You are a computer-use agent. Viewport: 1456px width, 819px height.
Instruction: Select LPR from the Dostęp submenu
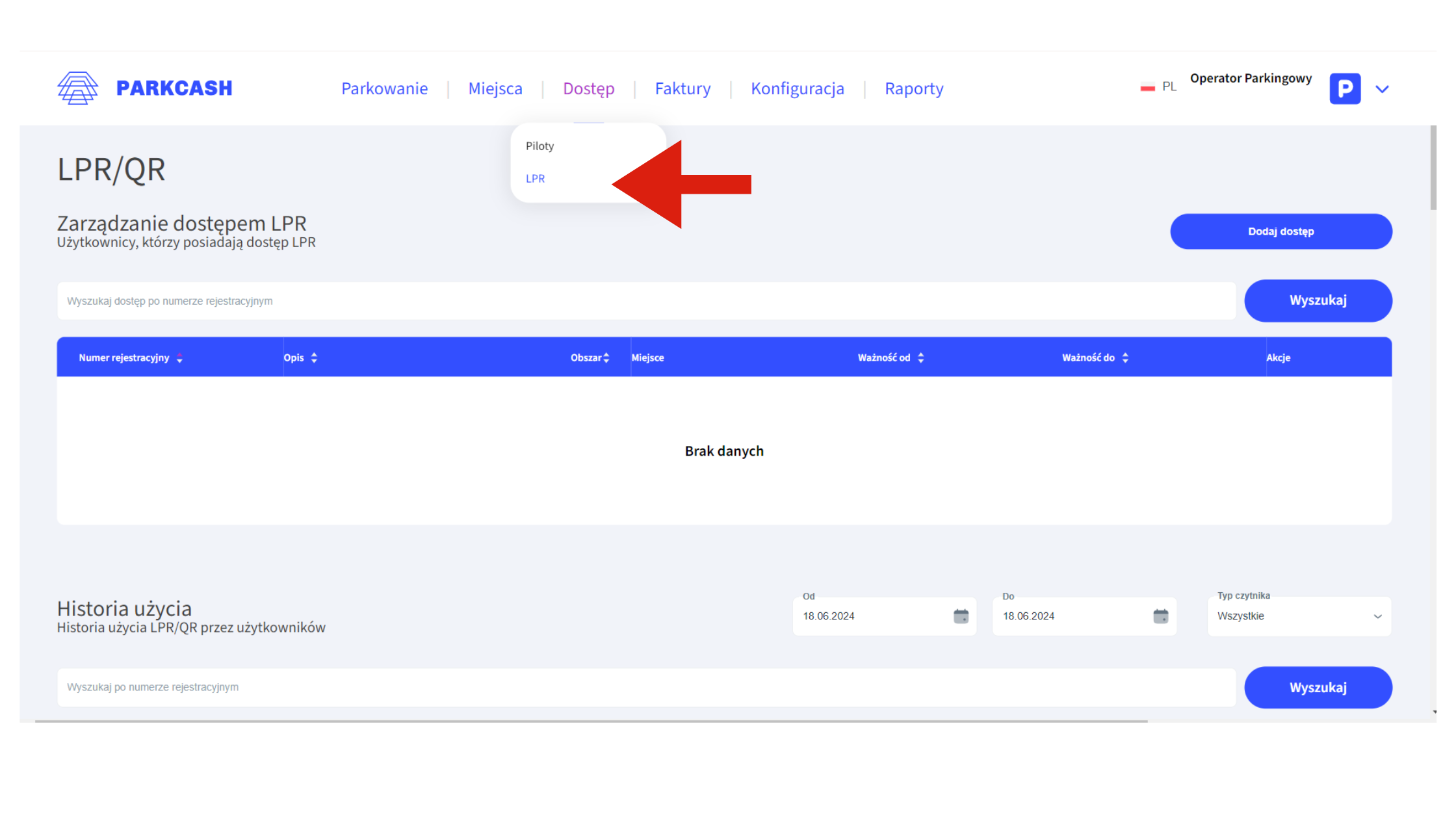point(535,179)
